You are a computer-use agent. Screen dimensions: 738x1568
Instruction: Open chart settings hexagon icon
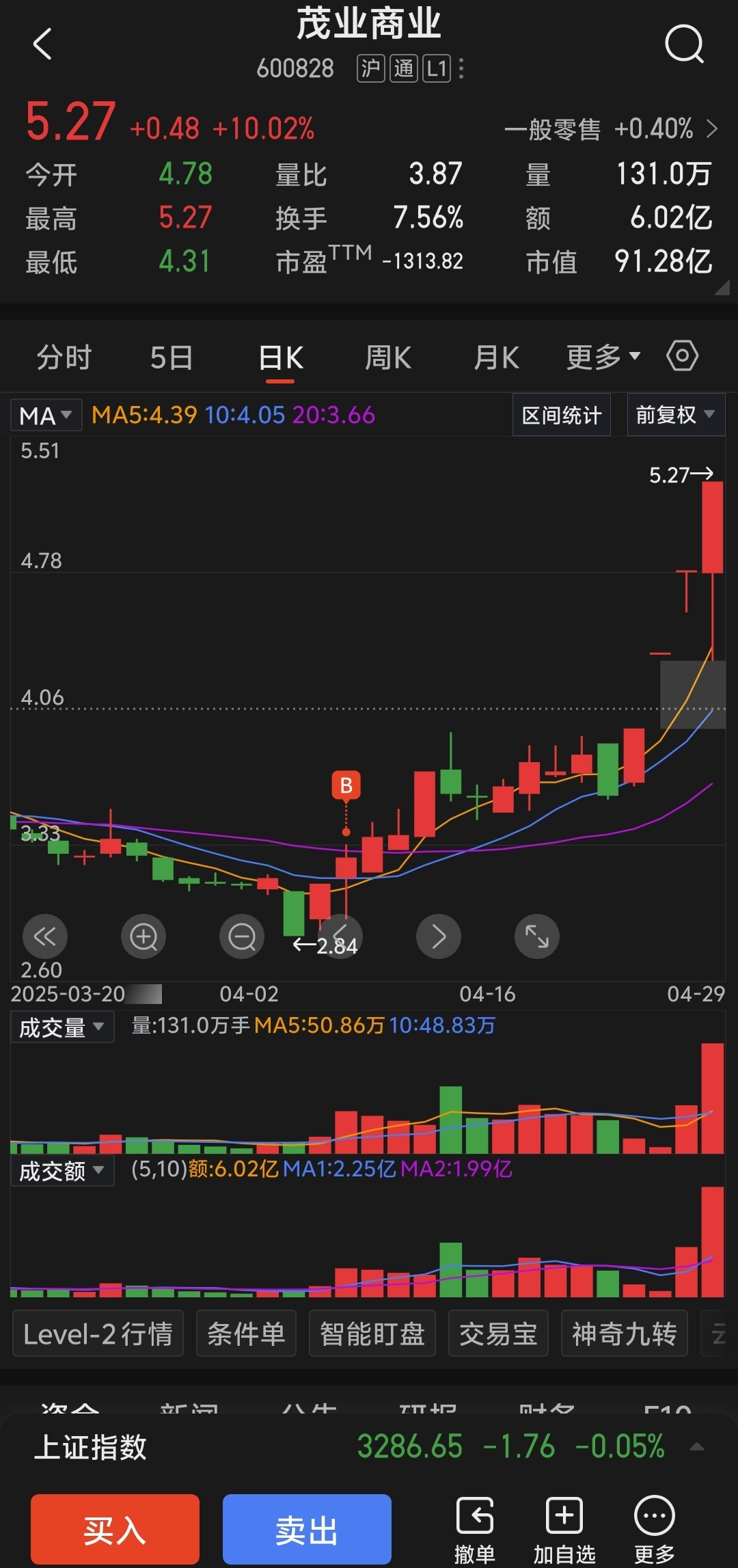682,355
